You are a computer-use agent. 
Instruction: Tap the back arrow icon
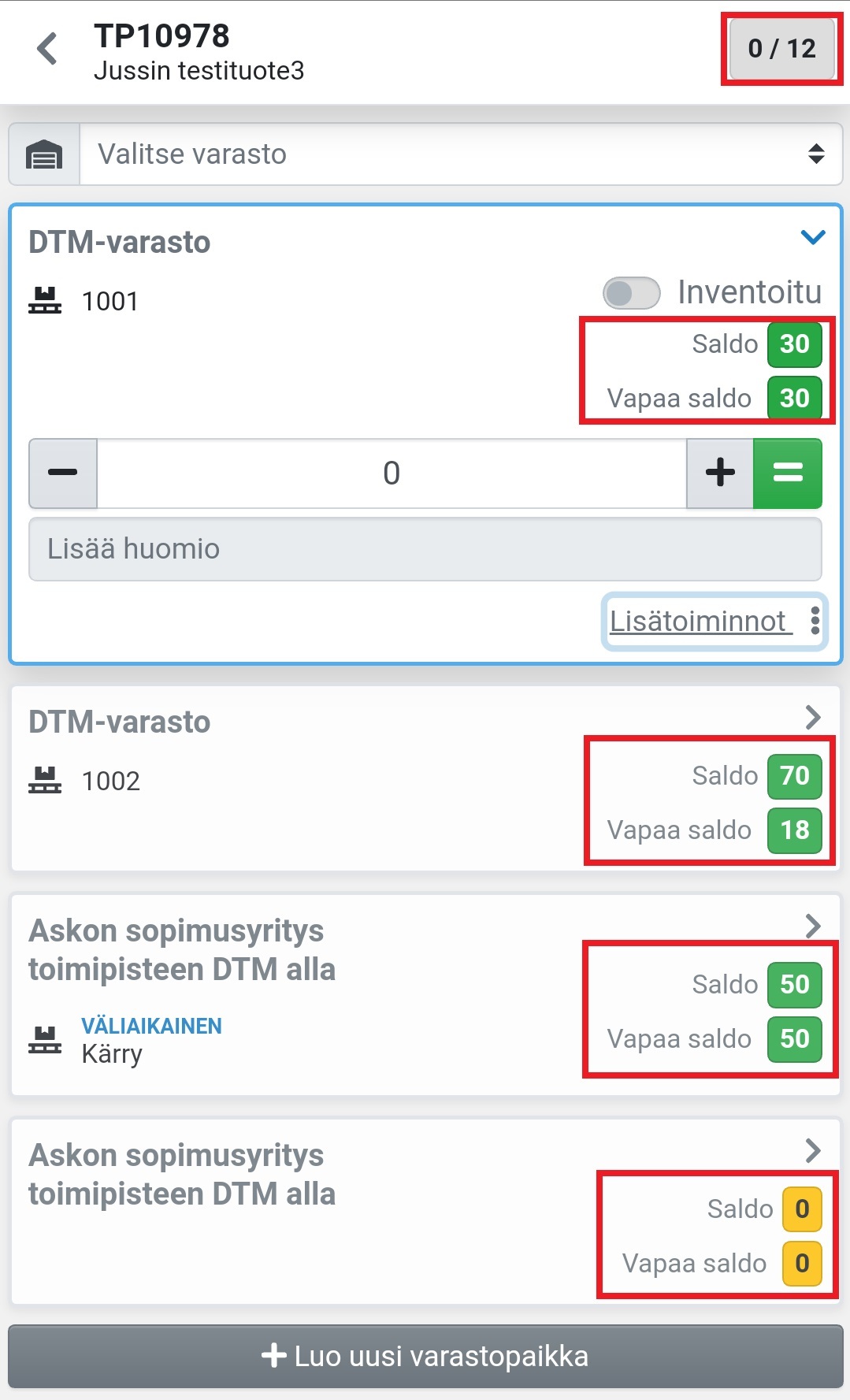(x=47, y=49)
